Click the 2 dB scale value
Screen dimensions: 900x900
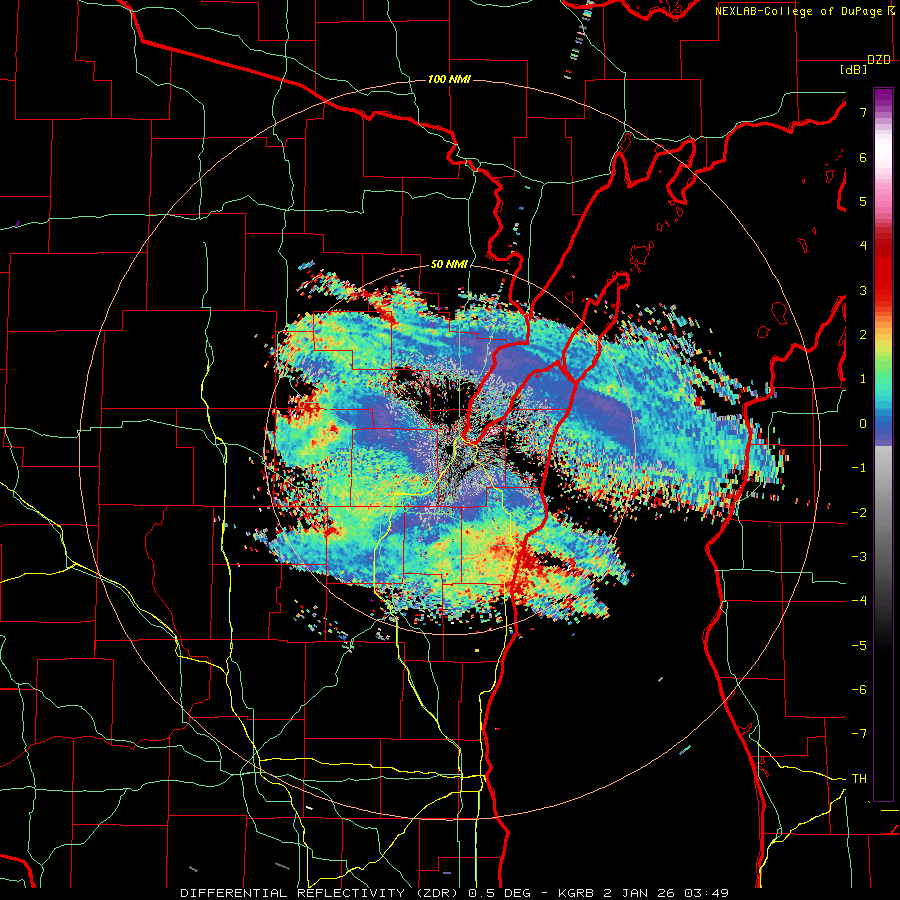click(x=863, y=335)
